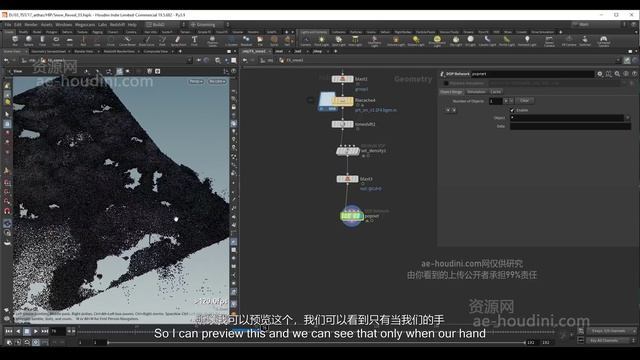Select the Curve Bezier shelf tool
Image resolution: width=640 pixels, height=360 pixels.
tap(127, 41)
